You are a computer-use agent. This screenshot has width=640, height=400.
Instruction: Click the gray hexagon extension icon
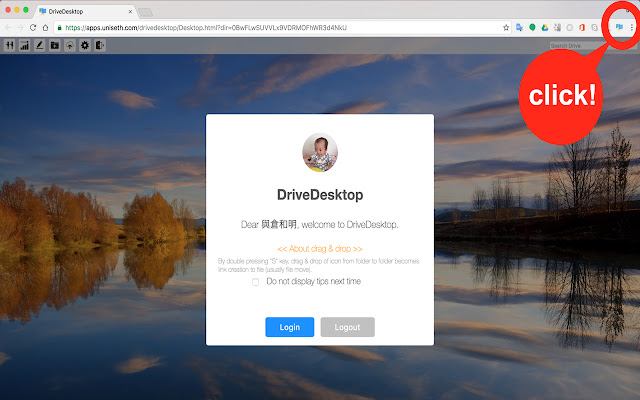tap(570, 27)
